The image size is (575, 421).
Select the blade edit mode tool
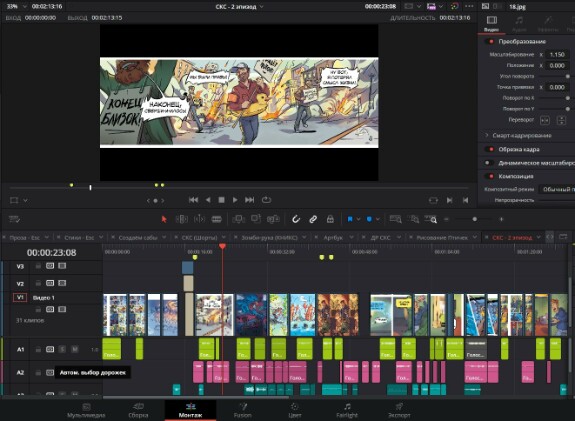click(217, 219)
